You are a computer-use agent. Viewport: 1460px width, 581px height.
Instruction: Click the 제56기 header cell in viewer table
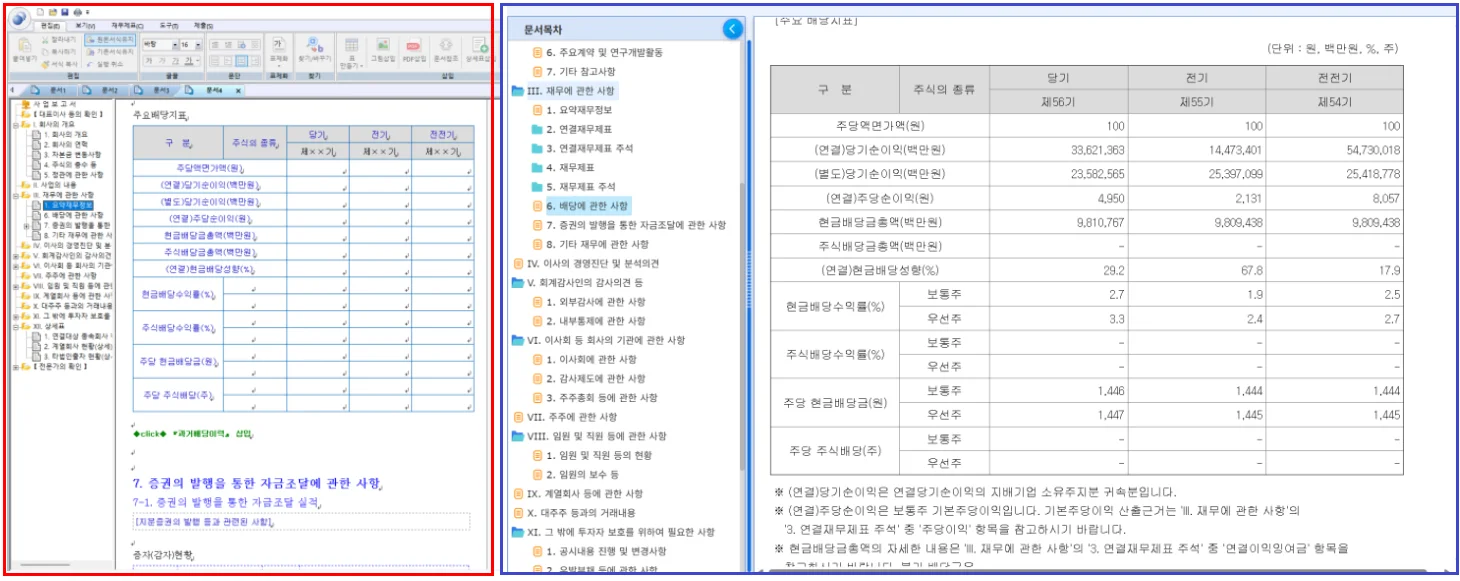click(x=1058, y=101)
